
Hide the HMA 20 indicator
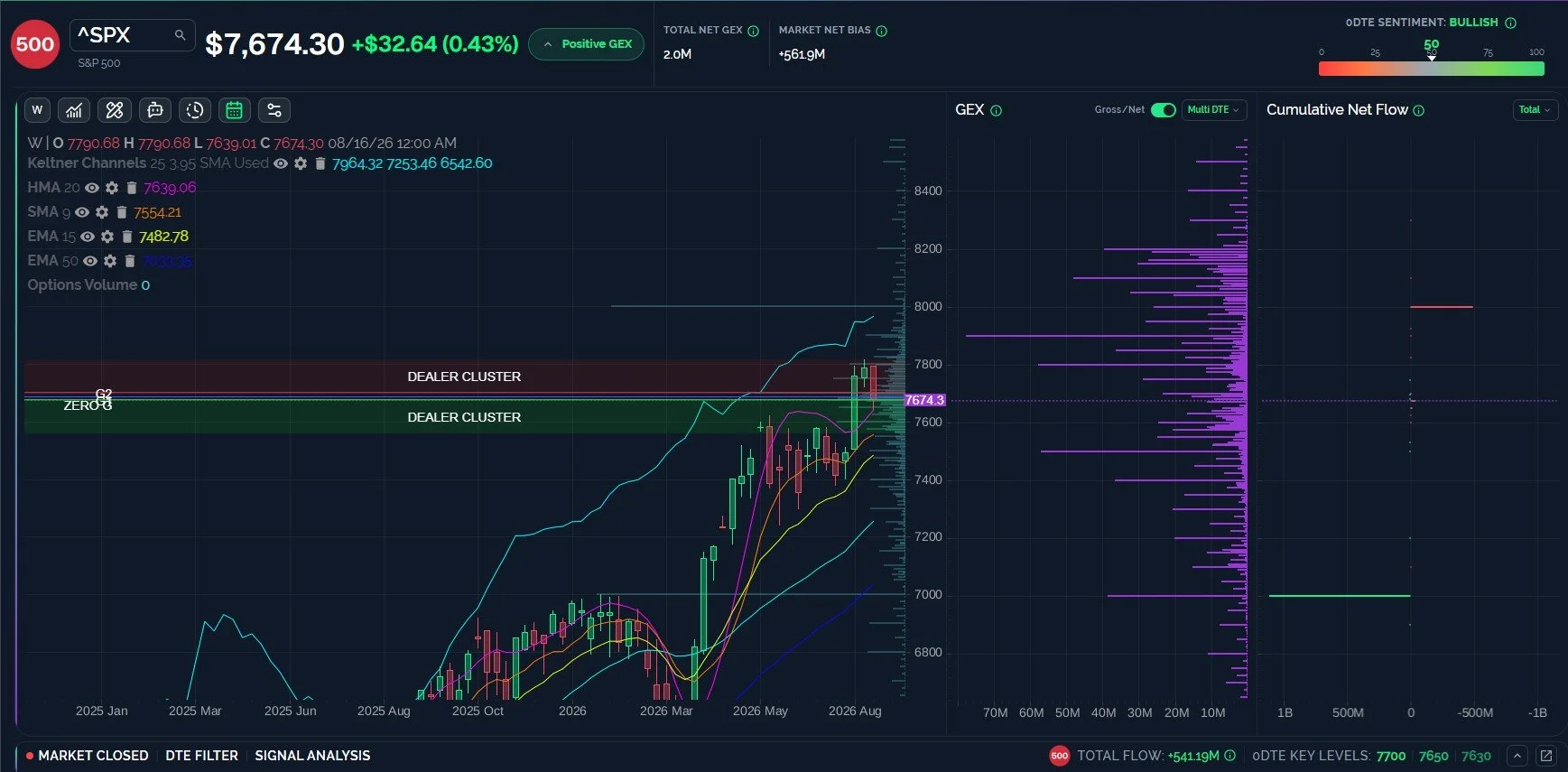92,188
